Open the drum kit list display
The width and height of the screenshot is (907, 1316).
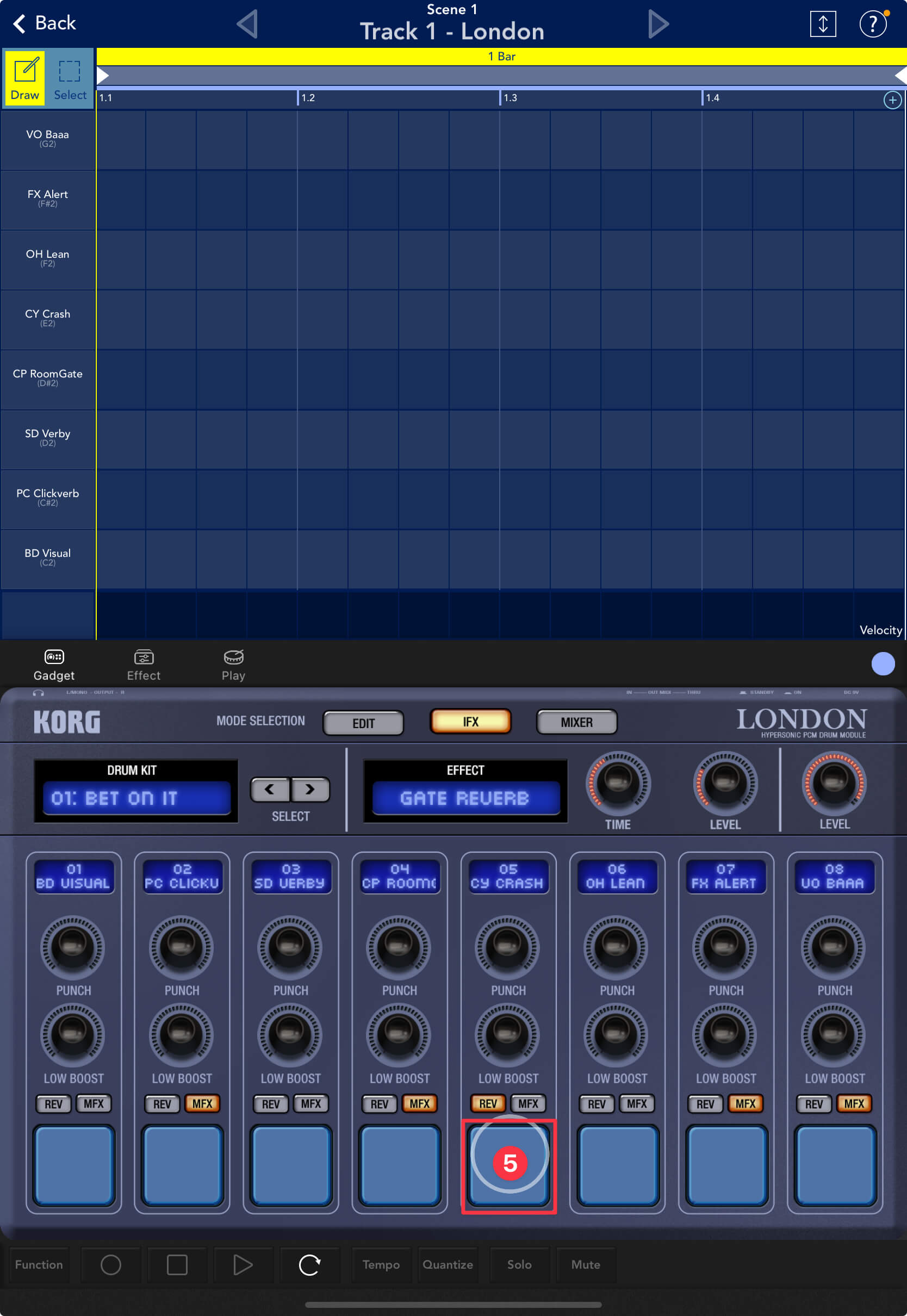point(136,798)
